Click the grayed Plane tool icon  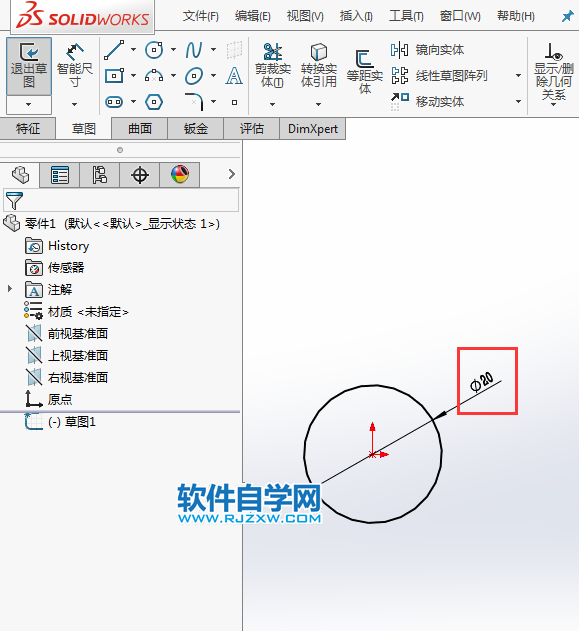[x=234, y=50]
